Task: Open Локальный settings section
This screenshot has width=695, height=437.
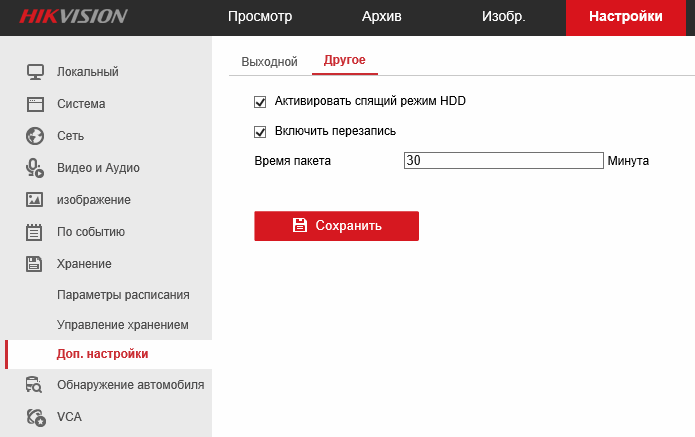Action: pyautogui.click(x=88, y=72)
